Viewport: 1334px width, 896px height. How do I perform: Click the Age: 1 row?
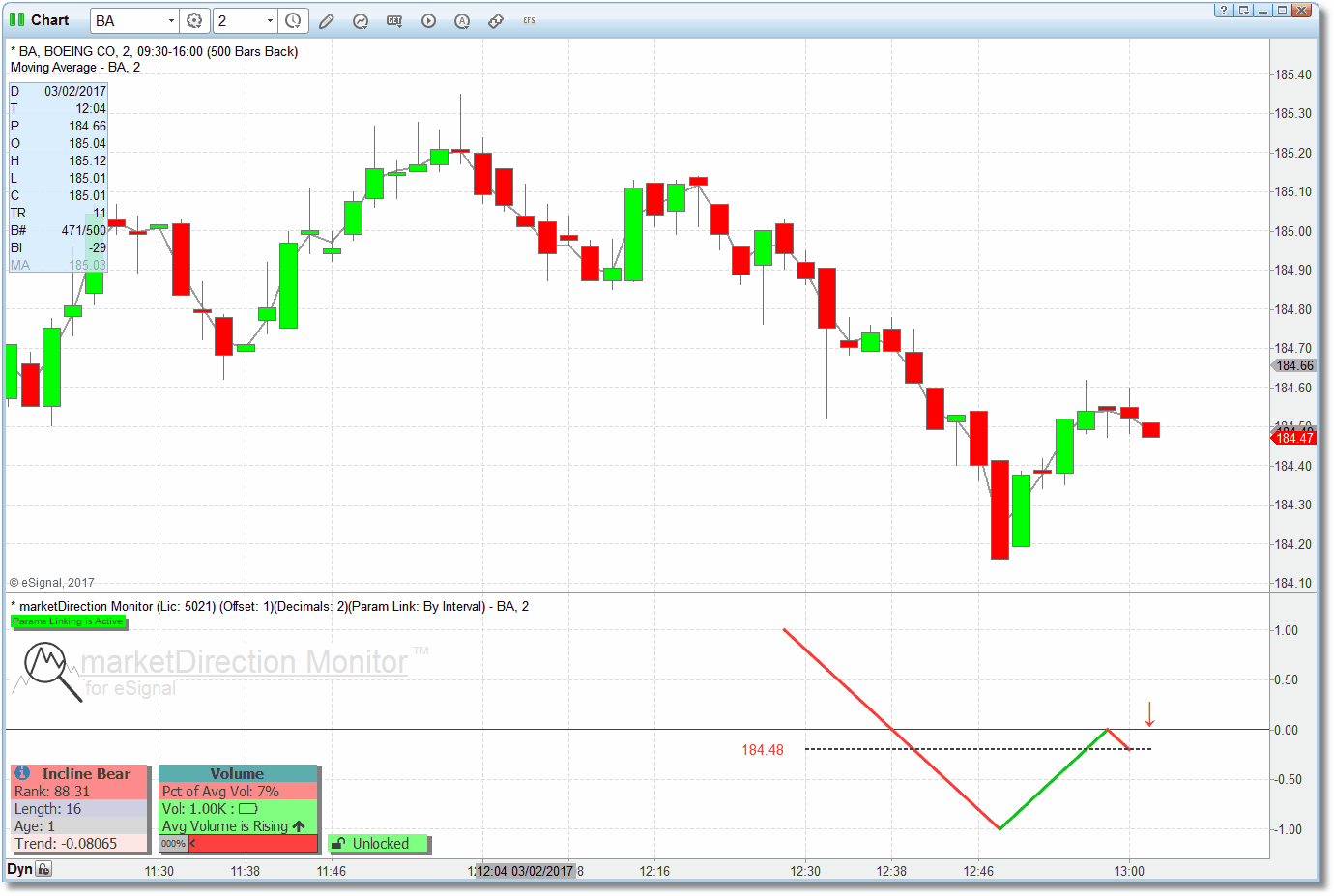click(79, 826)
